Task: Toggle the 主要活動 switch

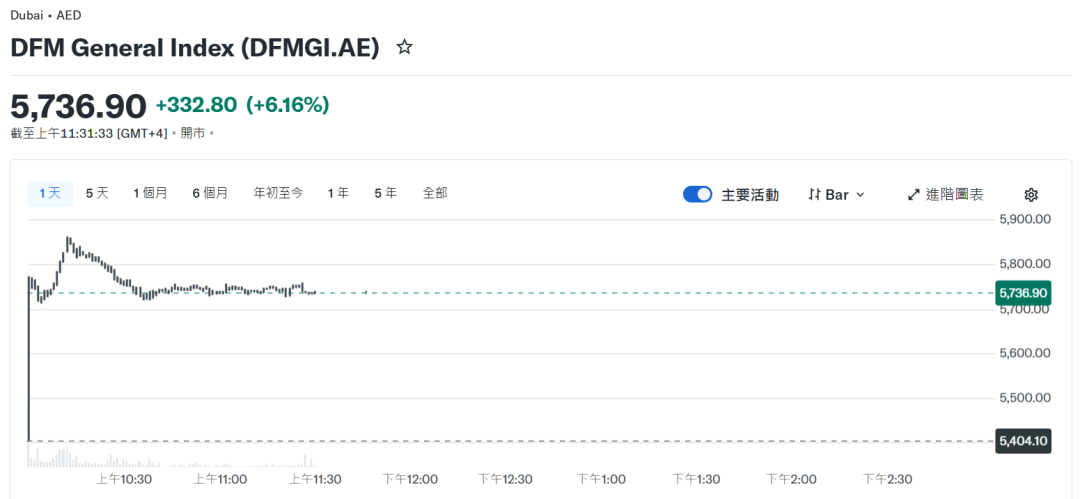Action: (697, 195)
